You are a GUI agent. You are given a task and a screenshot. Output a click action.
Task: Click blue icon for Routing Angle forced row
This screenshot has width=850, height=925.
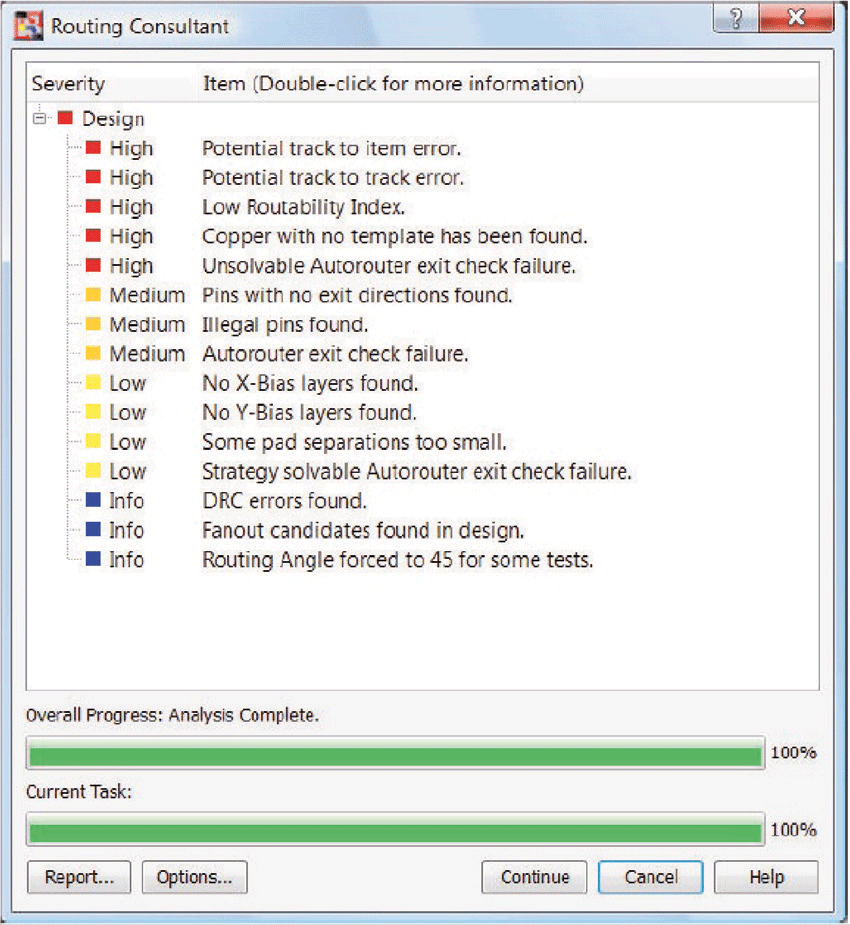click(x=93, y=559)
